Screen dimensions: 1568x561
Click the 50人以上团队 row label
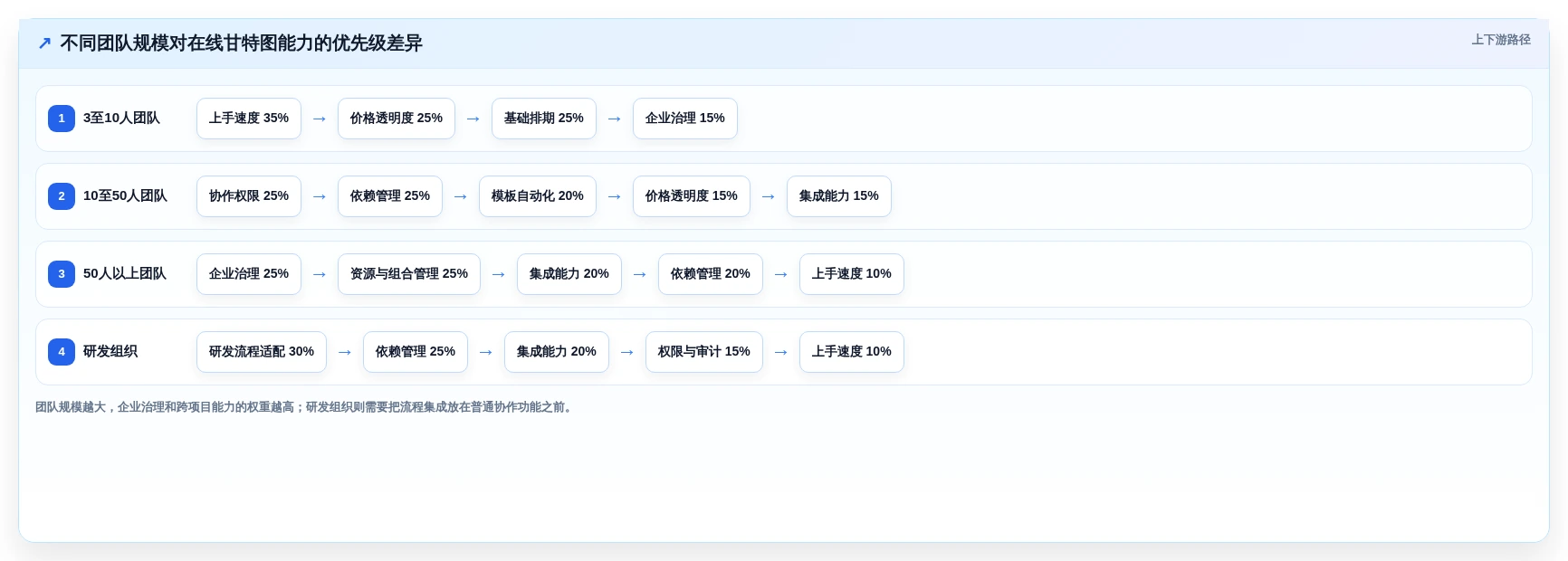pyautogui.click(x=125, y=274)
